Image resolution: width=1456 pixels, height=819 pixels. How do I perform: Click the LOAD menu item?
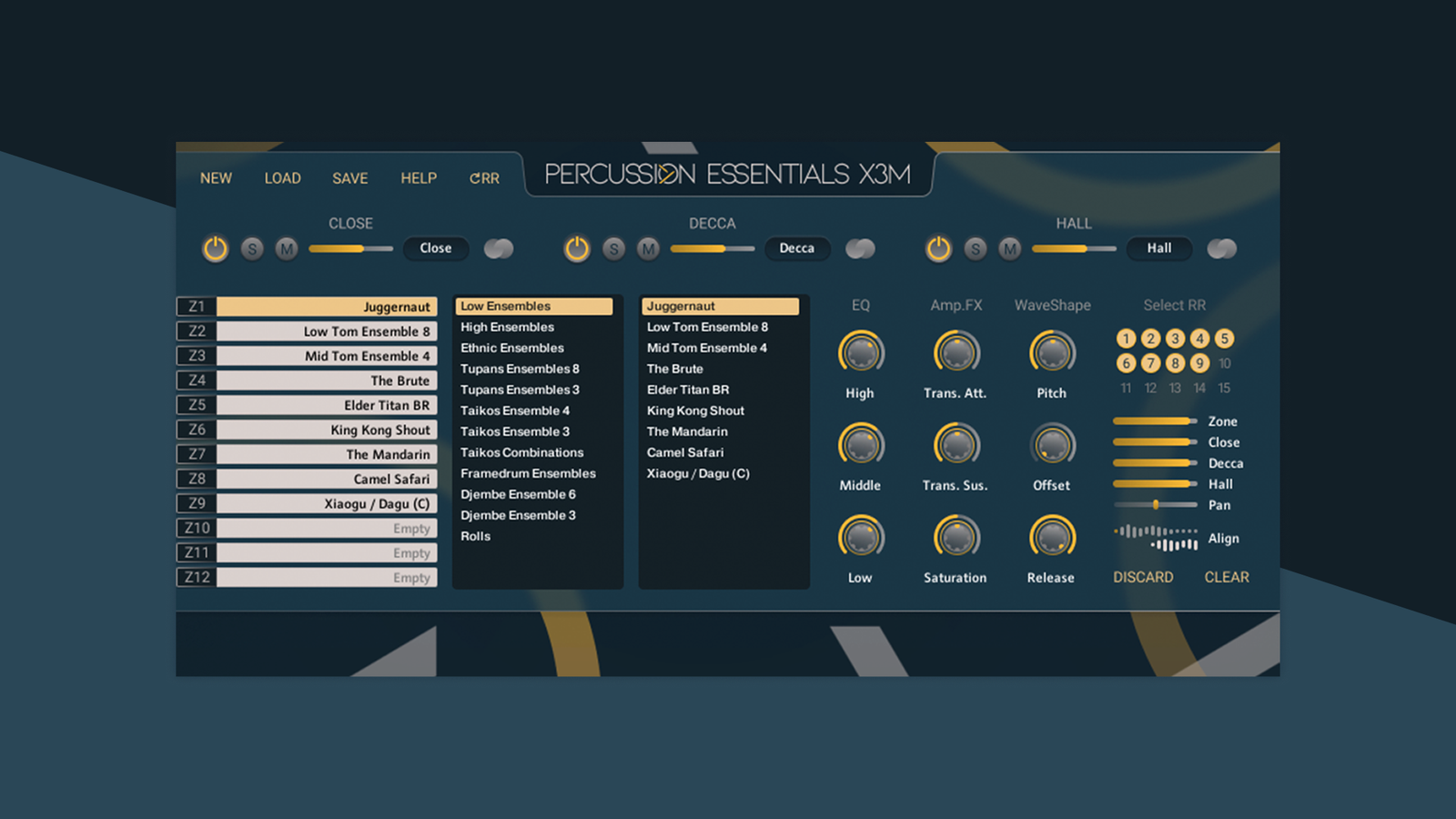282,178
